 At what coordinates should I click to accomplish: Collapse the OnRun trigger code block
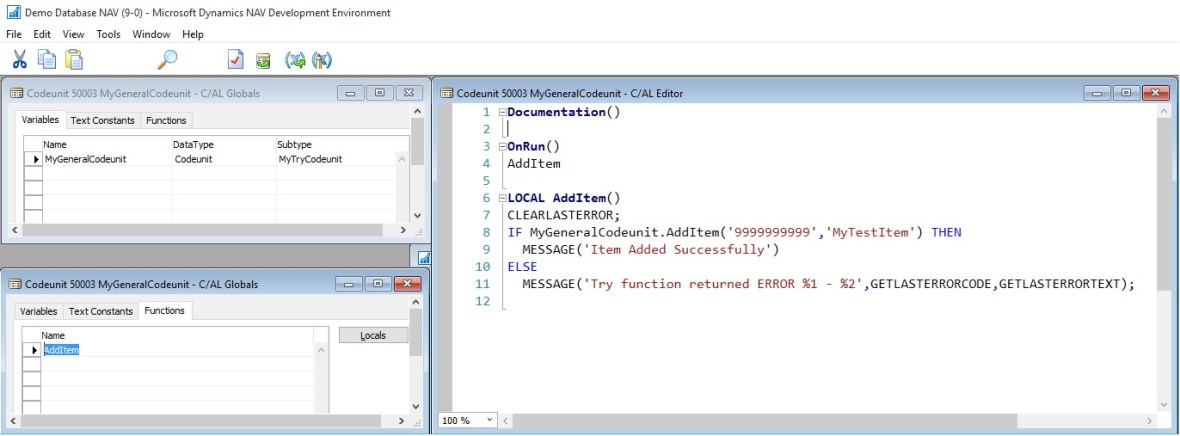click(502, 146)
